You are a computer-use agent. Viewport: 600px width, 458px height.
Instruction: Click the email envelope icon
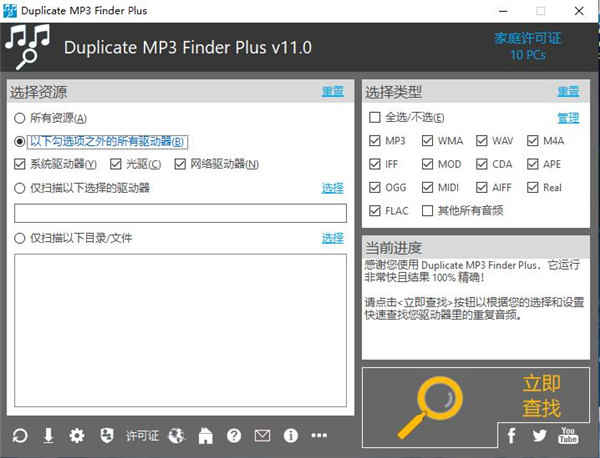(262, 435)
